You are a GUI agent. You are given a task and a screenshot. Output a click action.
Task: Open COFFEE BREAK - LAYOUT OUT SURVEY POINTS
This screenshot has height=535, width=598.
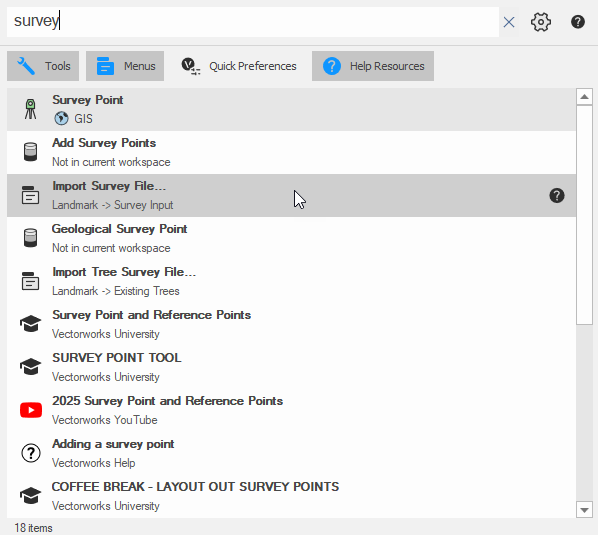pos(291,496)
